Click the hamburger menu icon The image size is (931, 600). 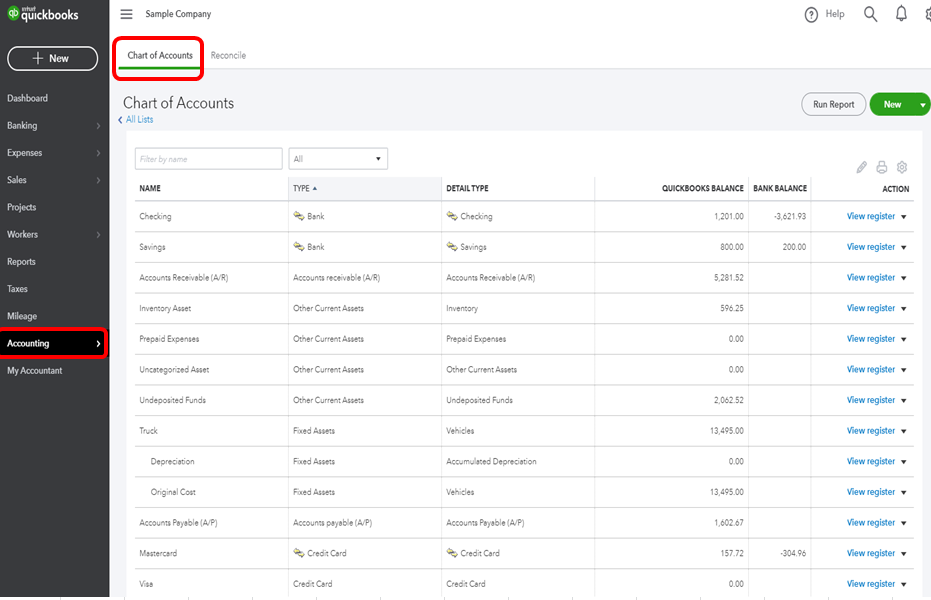(126, 14)
